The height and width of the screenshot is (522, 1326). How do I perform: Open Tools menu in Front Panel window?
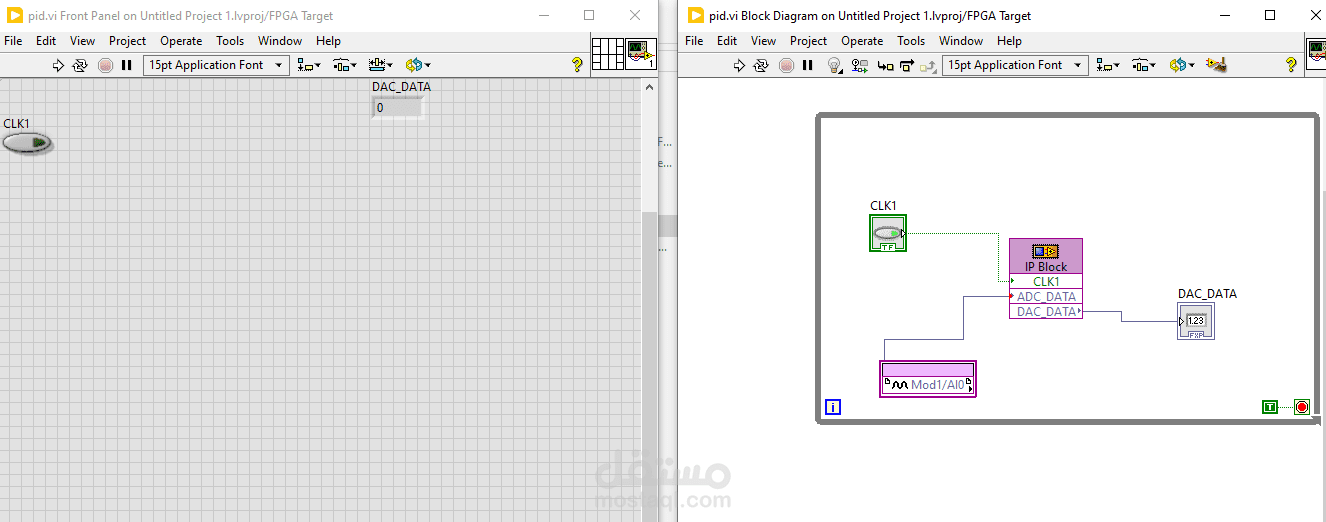(x=230, y=41)
